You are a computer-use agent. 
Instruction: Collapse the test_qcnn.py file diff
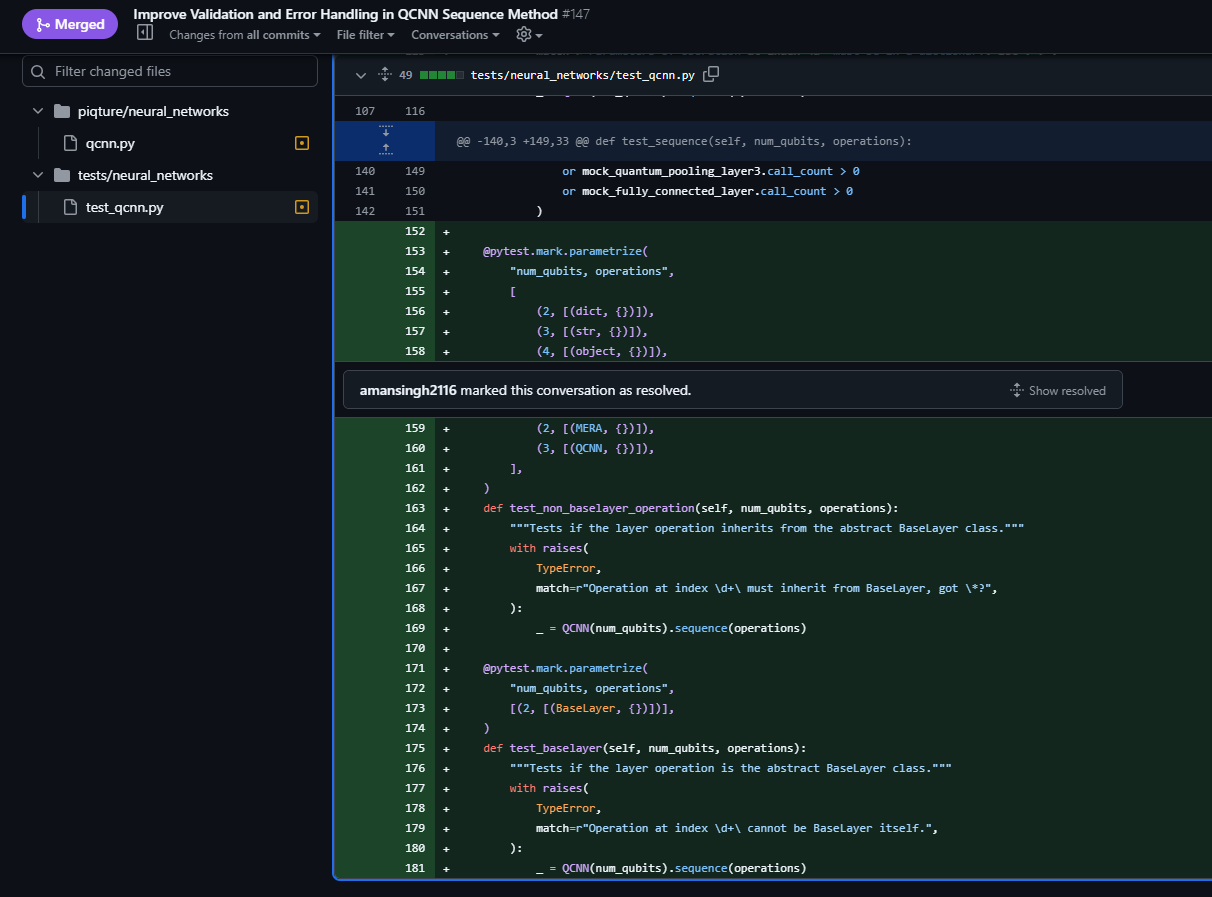point(361,75)
